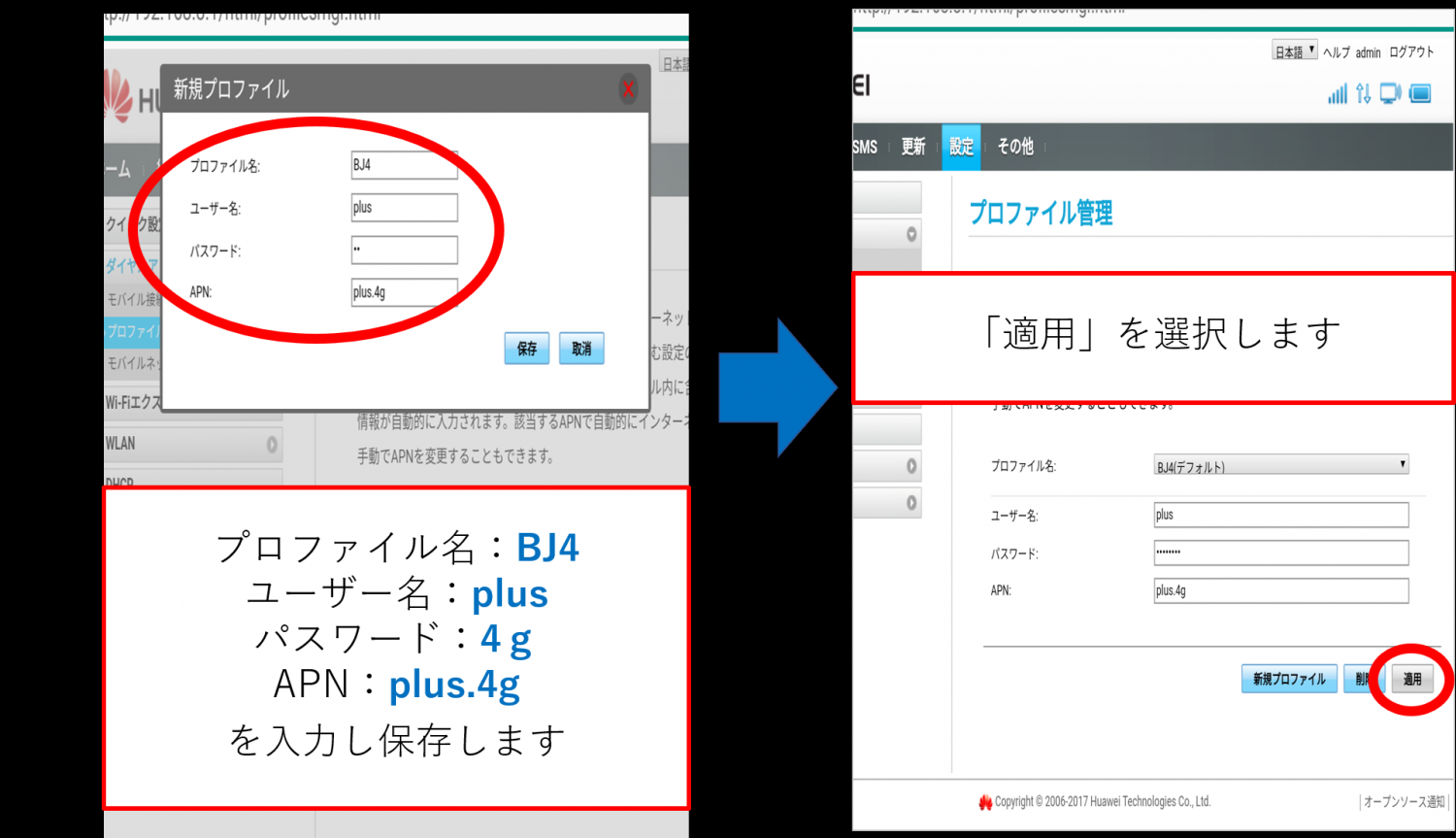
Task: Click the signal strength bars icon
Action: tap(1338, 94)
